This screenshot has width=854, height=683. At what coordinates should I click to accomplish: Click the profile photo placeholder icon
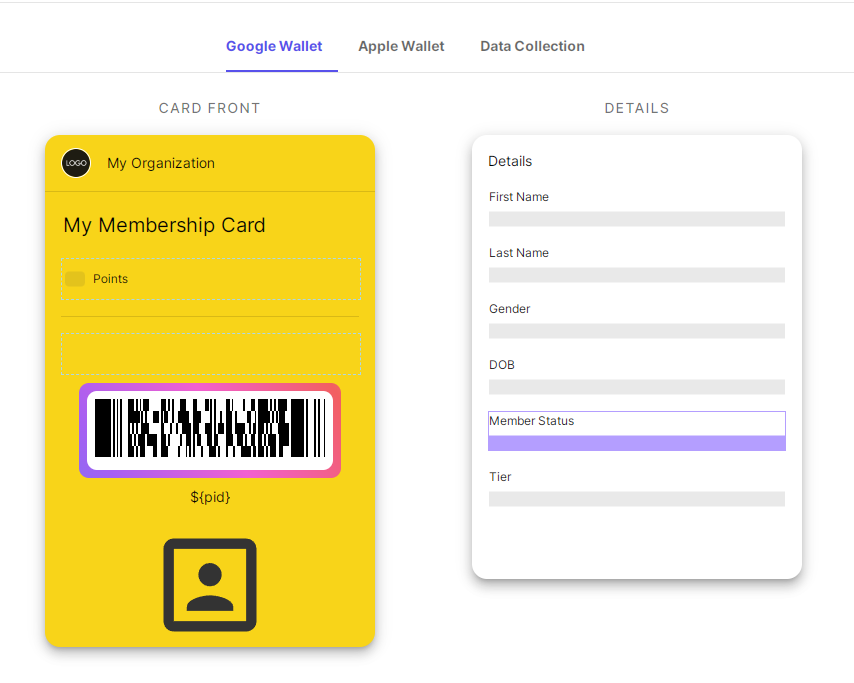(x=210, y=585)
